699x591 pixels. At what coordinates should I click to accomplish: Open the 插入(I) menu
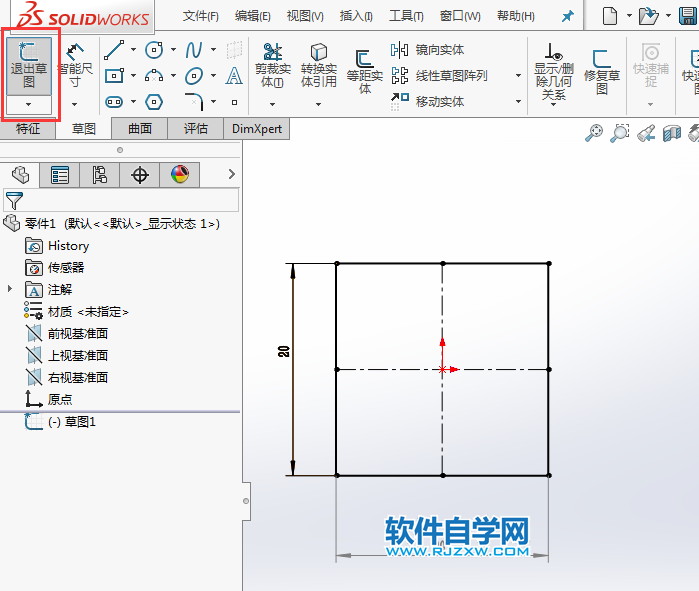(356, 16)
